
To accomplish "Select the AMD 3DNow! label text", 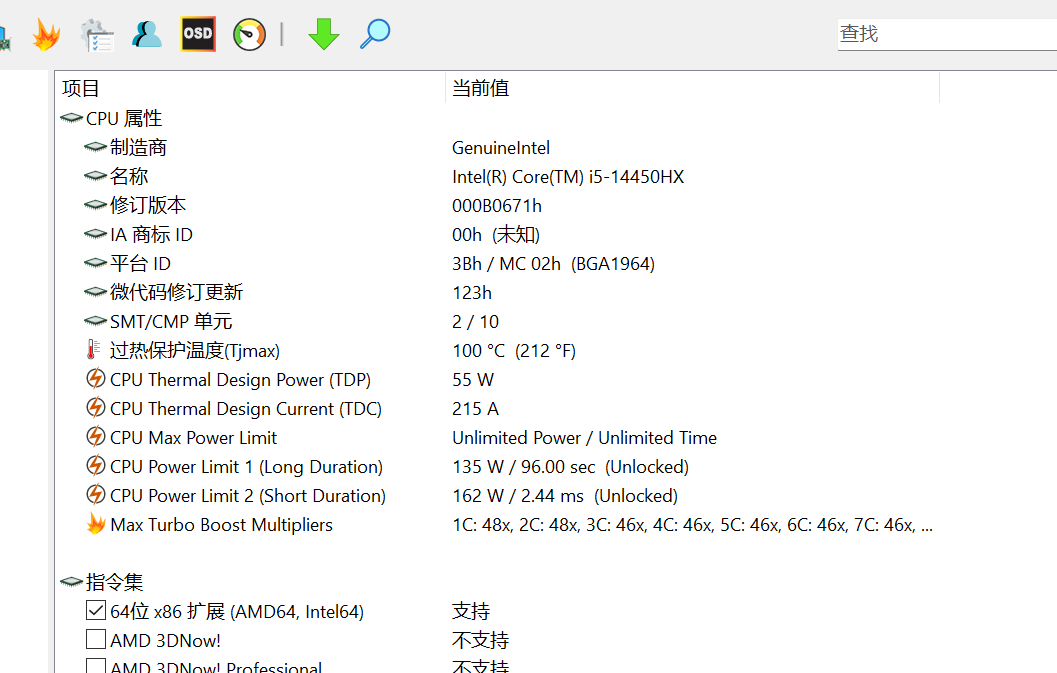I will pos(165,641).
